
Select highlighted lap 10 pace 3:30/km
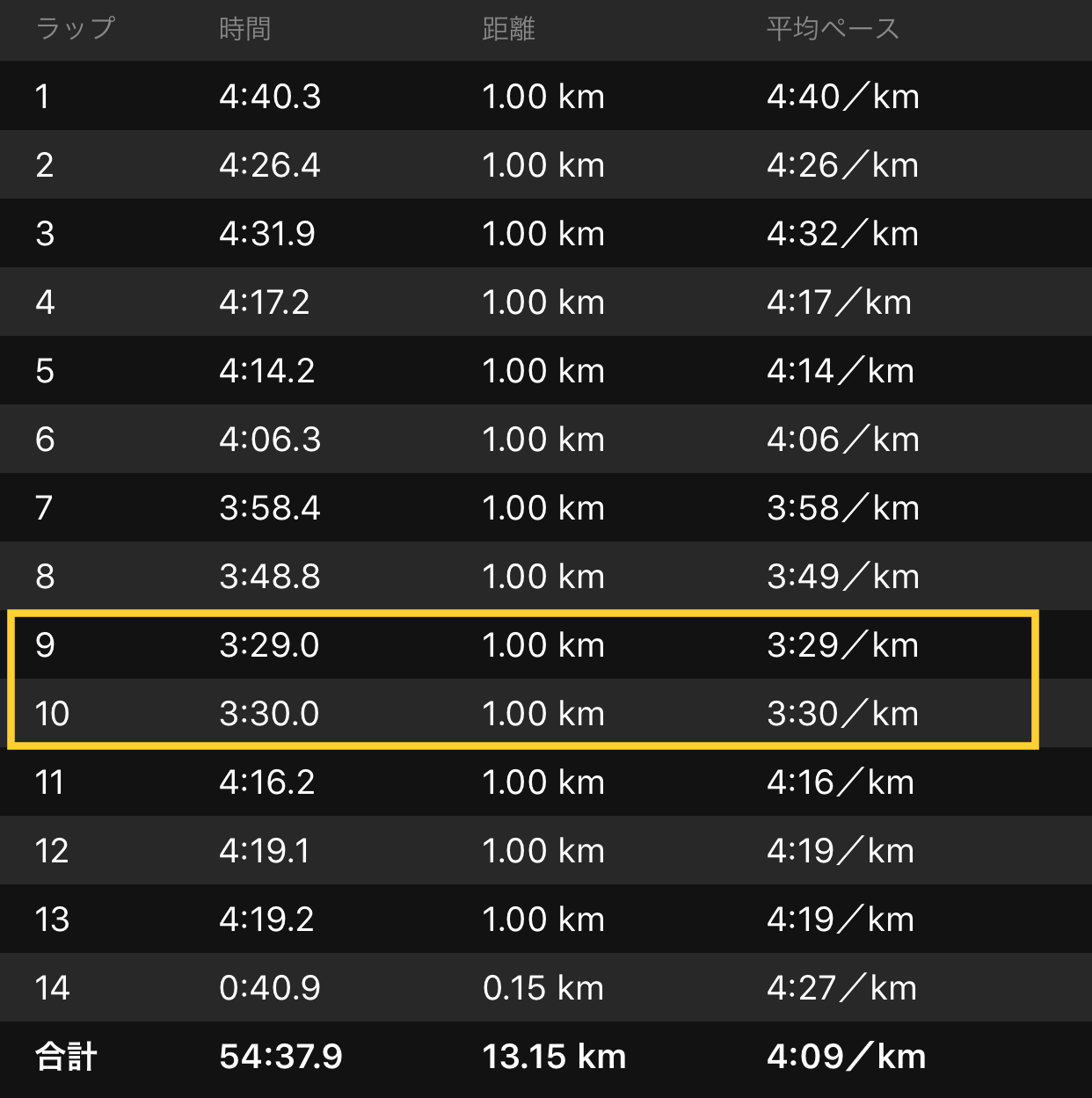(x=842, y=714)
